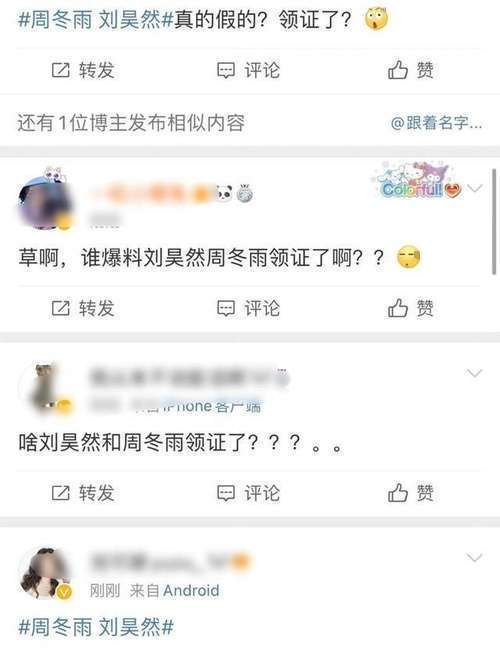Open comments on the top post

(248, 70)
